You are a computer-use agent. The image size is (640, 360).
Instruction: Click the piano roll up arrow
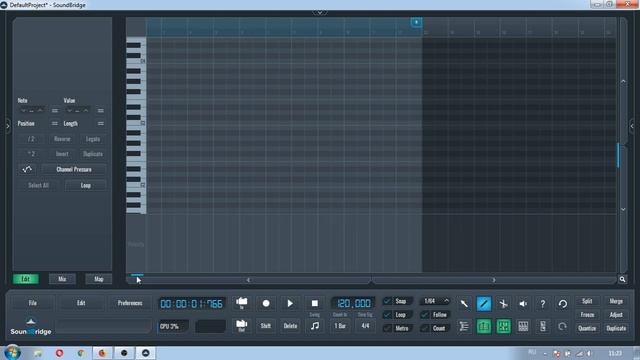(623, 82)
